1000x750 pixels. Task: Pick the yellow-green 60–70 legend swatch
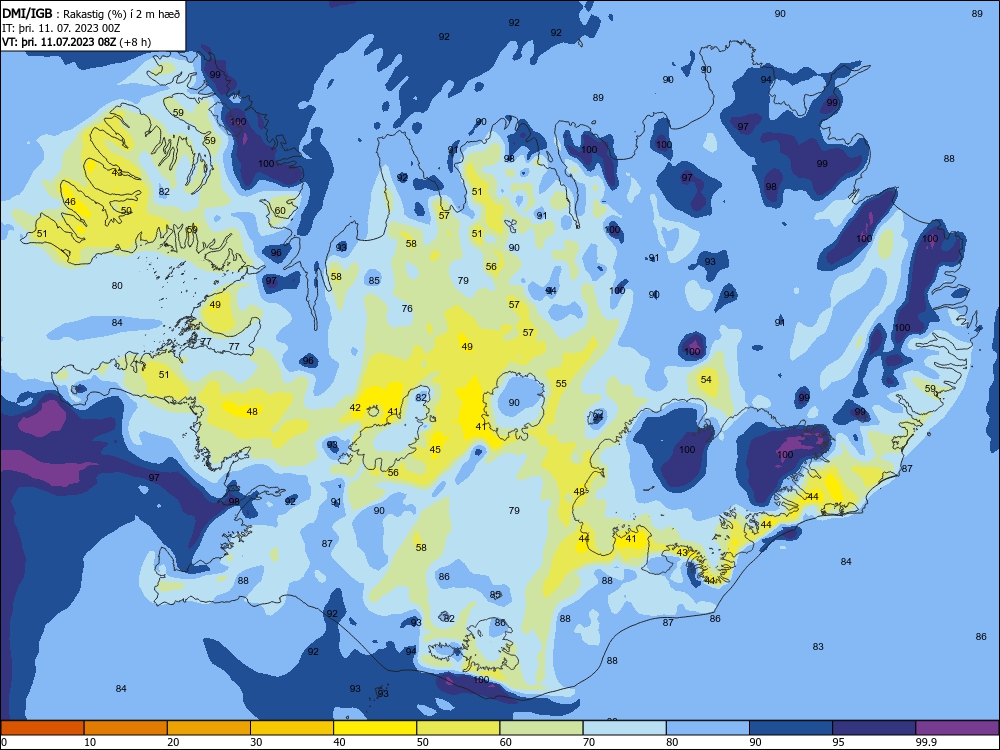click(541, 728)
